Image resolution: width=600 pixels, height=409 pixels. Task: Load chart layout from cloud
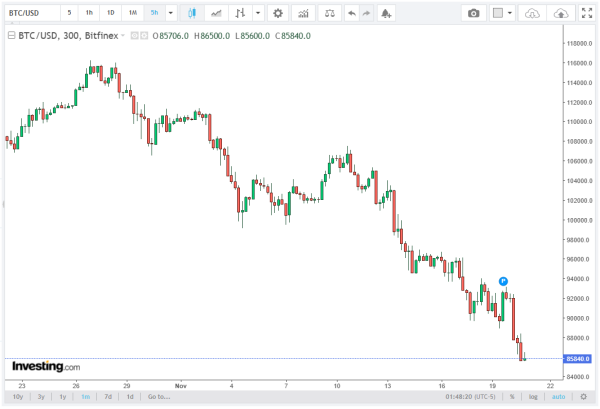click(x=533, y=13)
